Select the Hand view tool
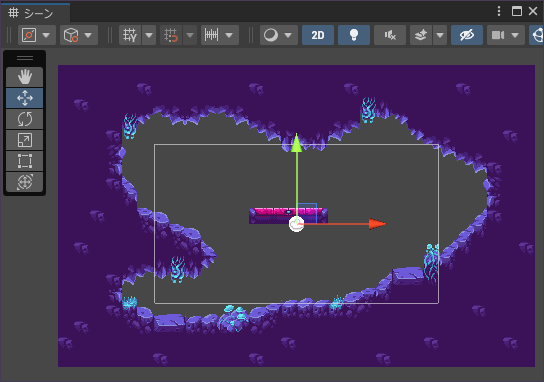544x382 pixels. [25, 77]
